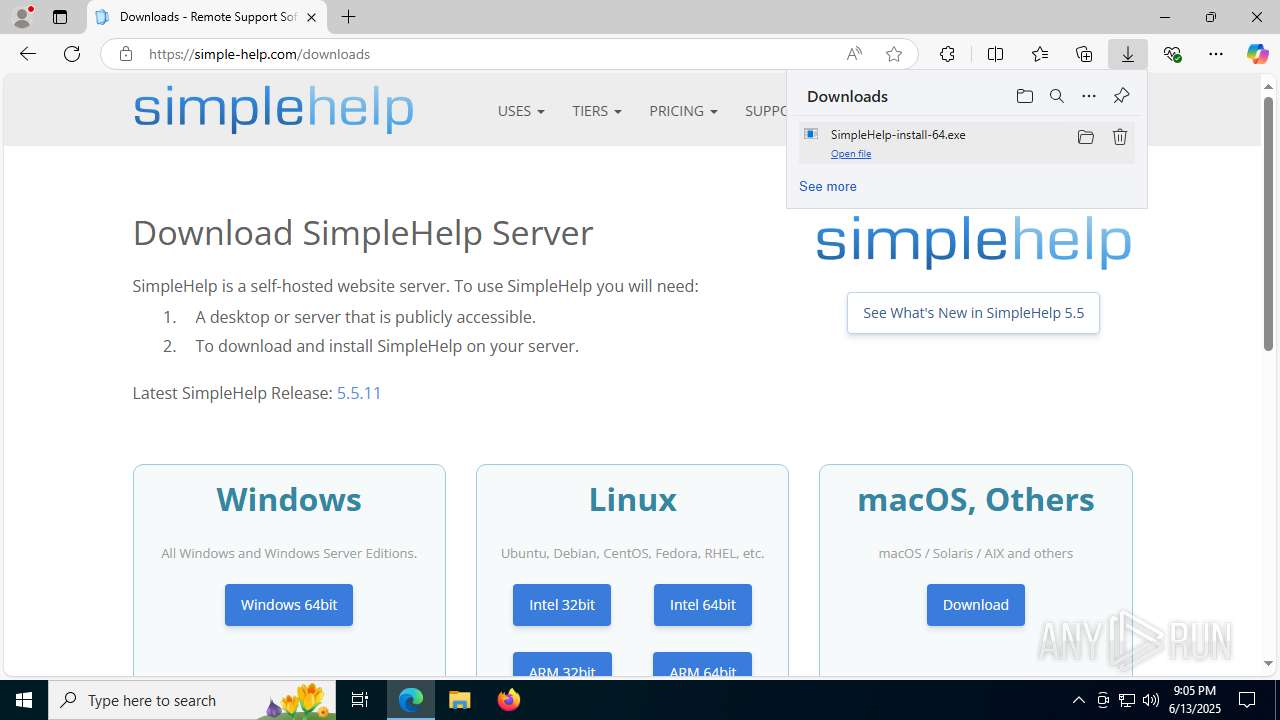Image resolution: width=1280 pixels, height=720 pixels.
Task: Open the Favorites list icon
Action: coord(1040,54)
